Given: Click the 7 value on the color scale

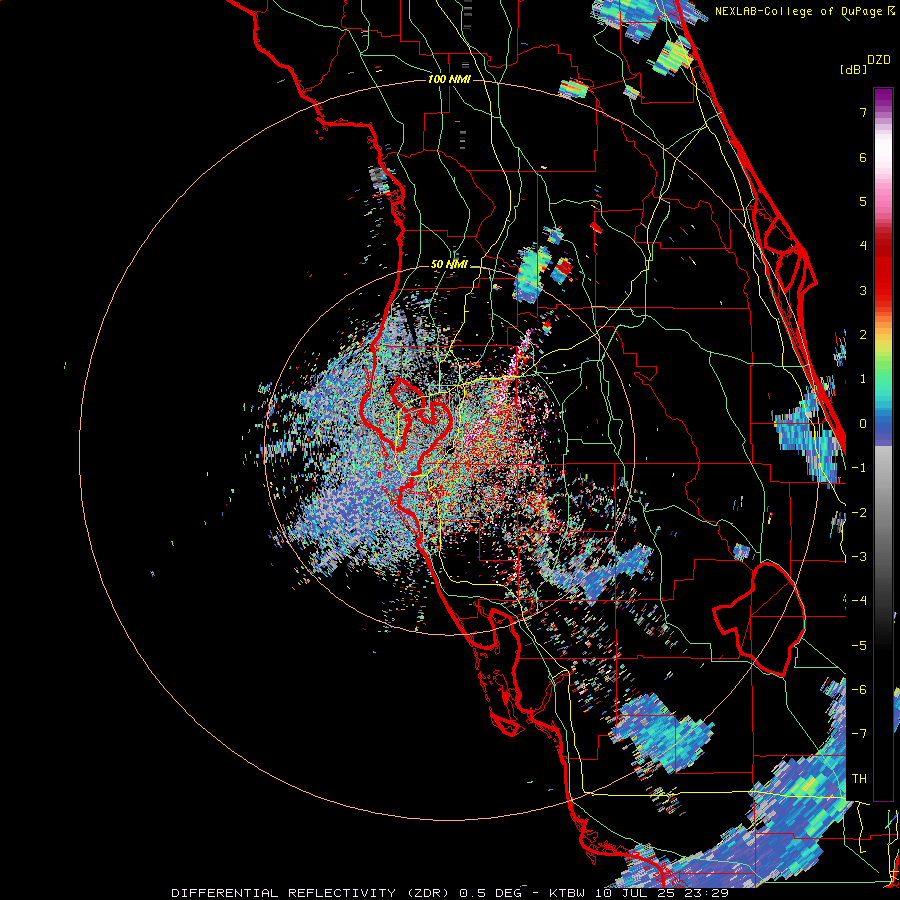Looking at the screenshot, I should pos(863,112).
